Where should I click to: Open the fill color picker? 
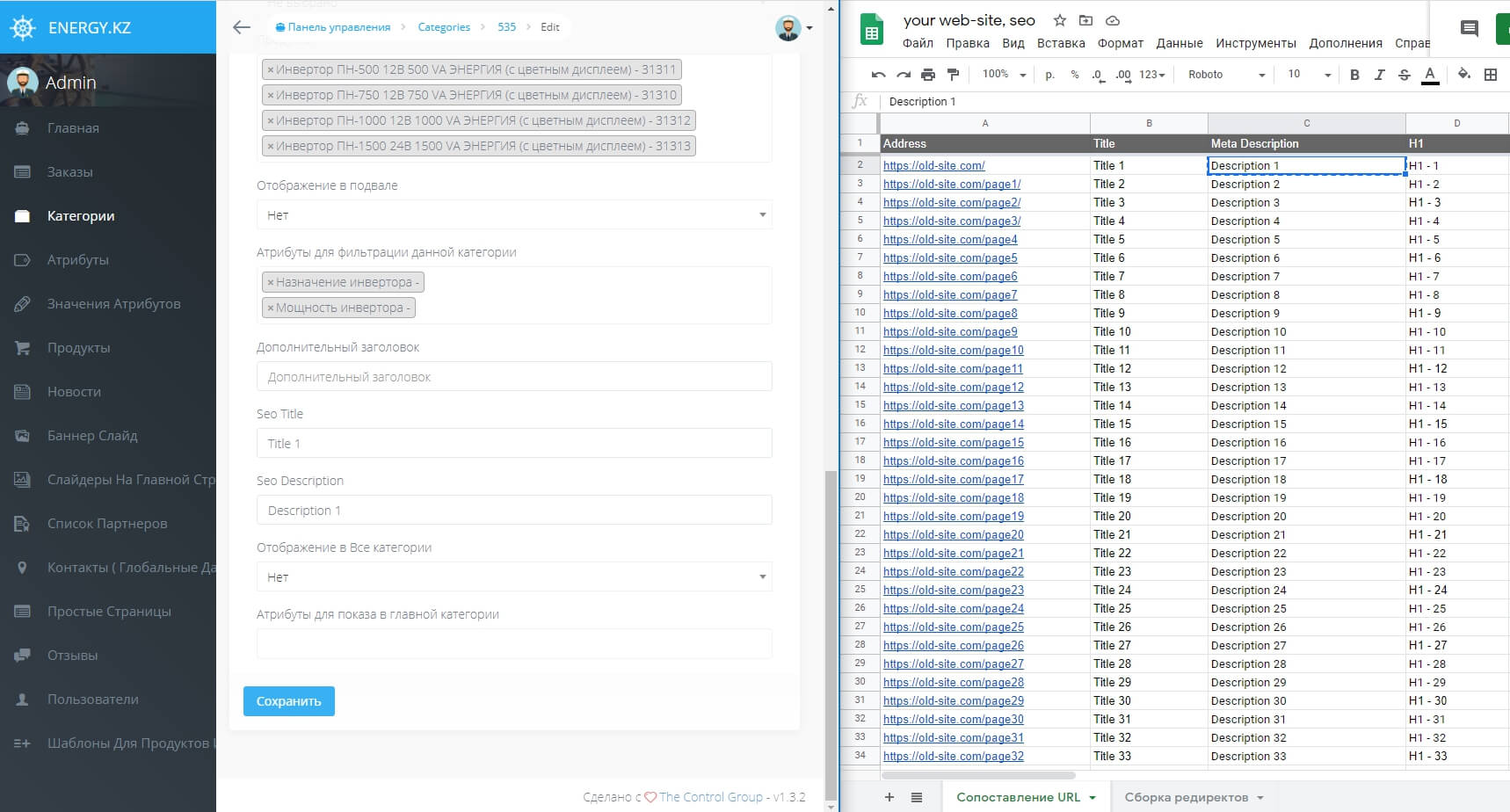[1463, 75]
